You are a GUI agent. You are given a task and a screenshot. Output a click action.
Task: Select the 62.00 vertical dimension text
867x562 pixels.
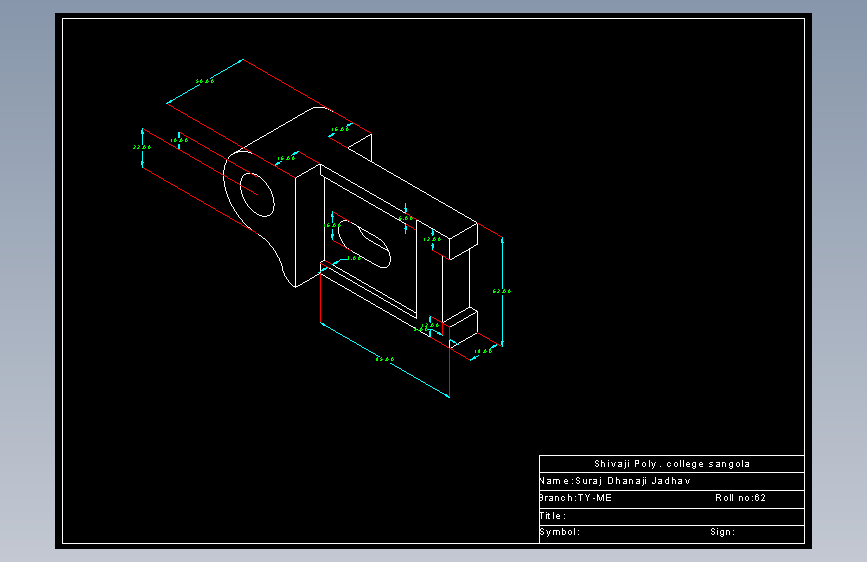pos(502,291)
